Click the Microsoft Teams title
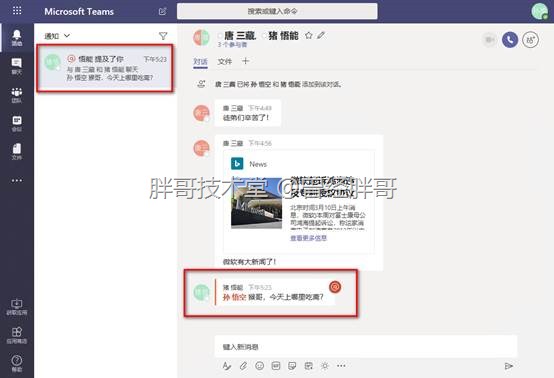 [x=79, y=12]
